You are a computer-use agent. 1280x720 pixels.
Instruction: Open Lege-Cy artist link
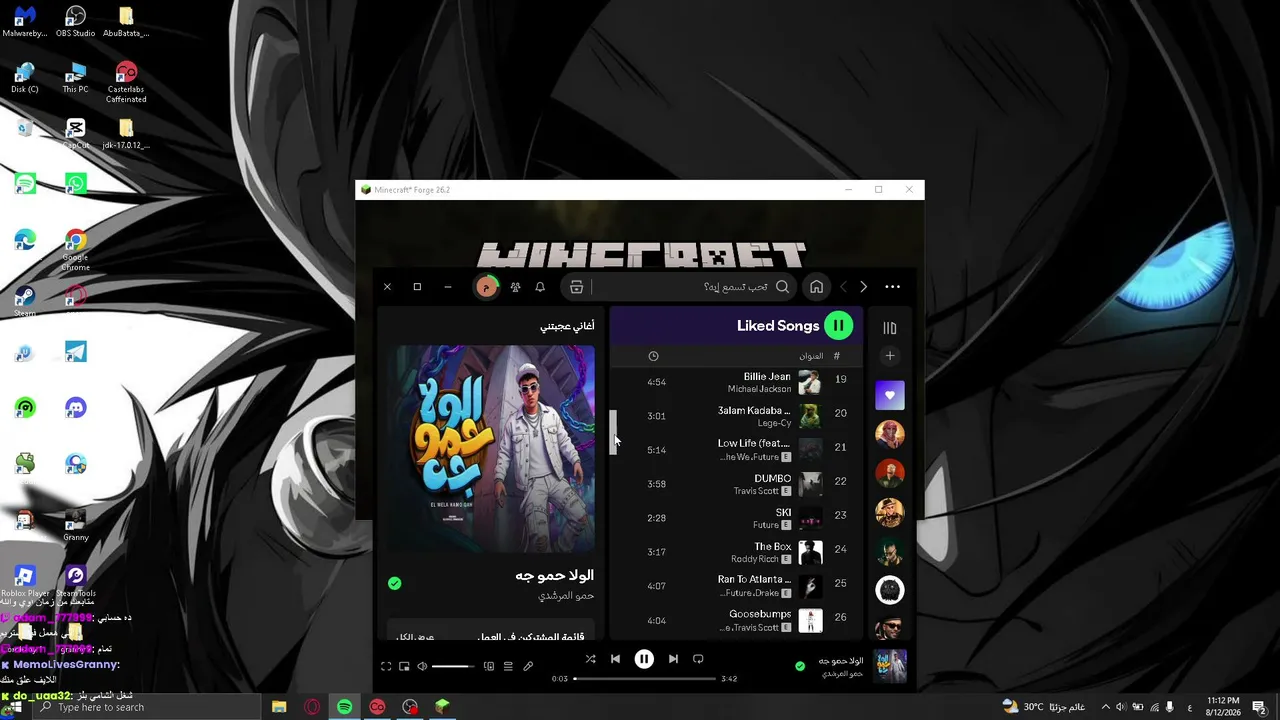tap(774, 423)
